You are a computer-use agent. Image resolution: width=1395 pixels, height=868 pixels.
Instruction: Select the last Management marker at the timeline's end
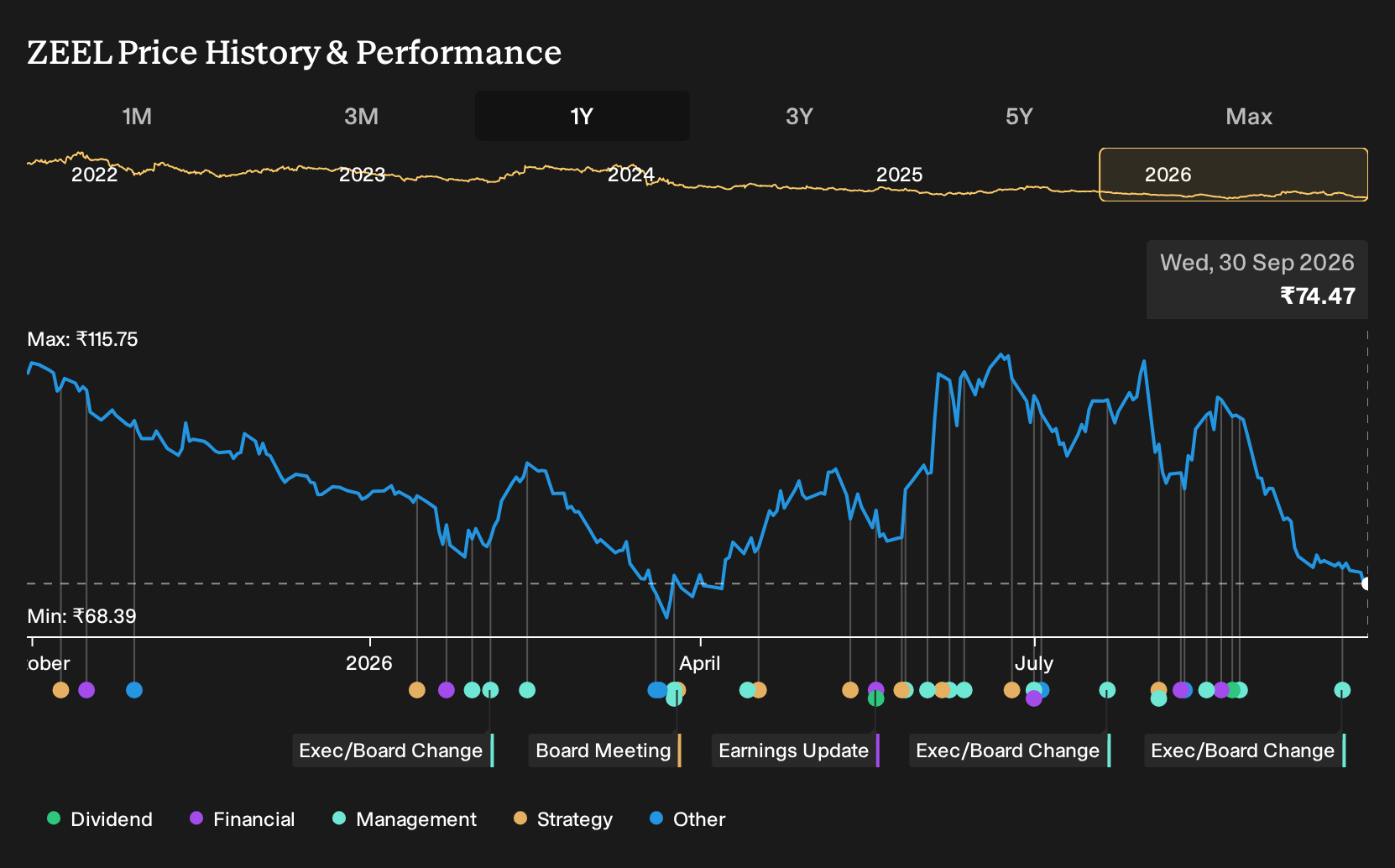point(1342,690)
